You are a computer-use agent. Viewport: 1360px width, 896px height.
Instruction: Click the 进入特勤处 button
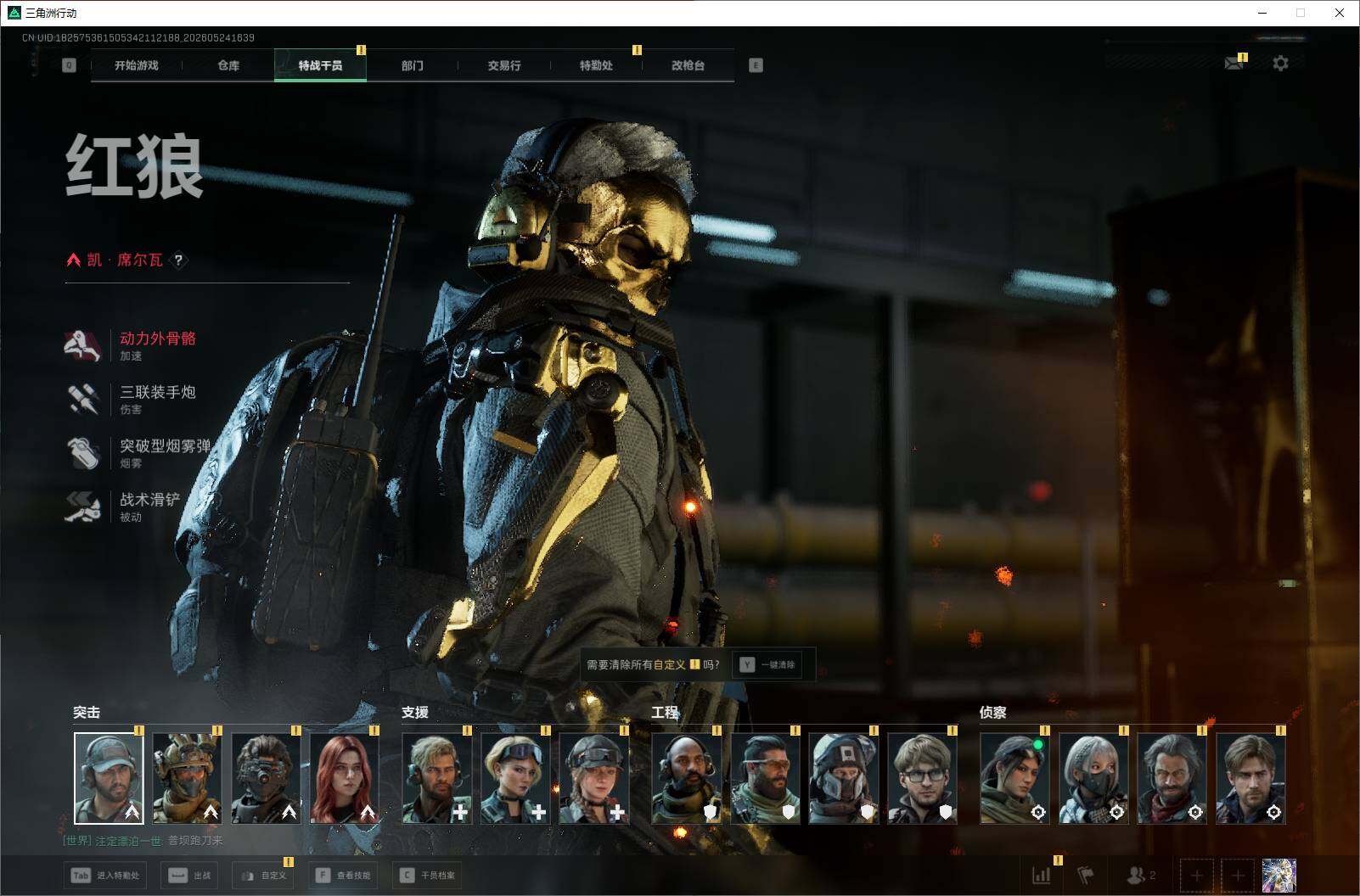(105, 876)
